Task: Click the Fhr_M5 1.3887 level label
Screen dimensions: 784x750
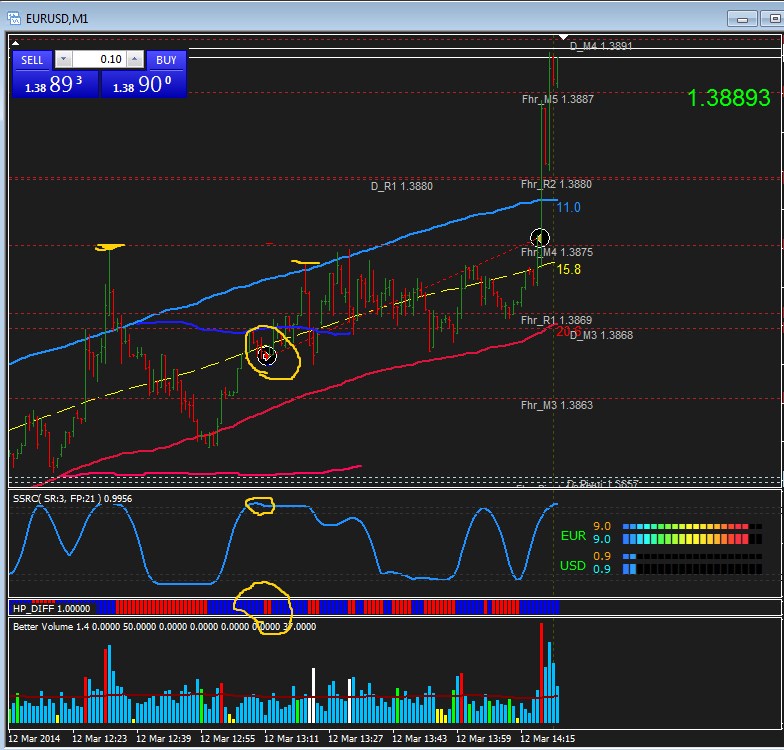Action: (558, 99)
